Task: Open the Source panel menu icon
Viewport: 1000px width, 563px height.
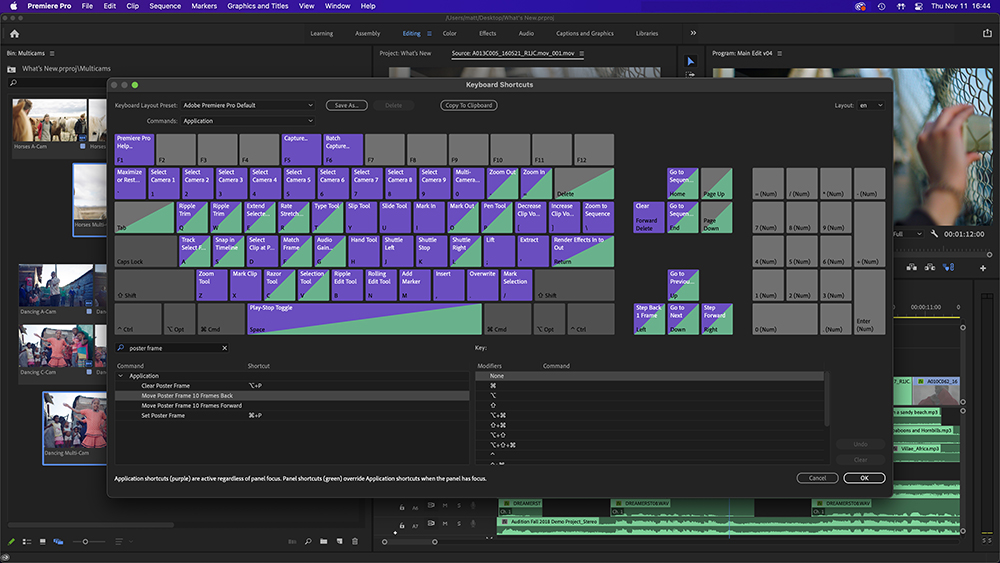Action: coord(581,53)
